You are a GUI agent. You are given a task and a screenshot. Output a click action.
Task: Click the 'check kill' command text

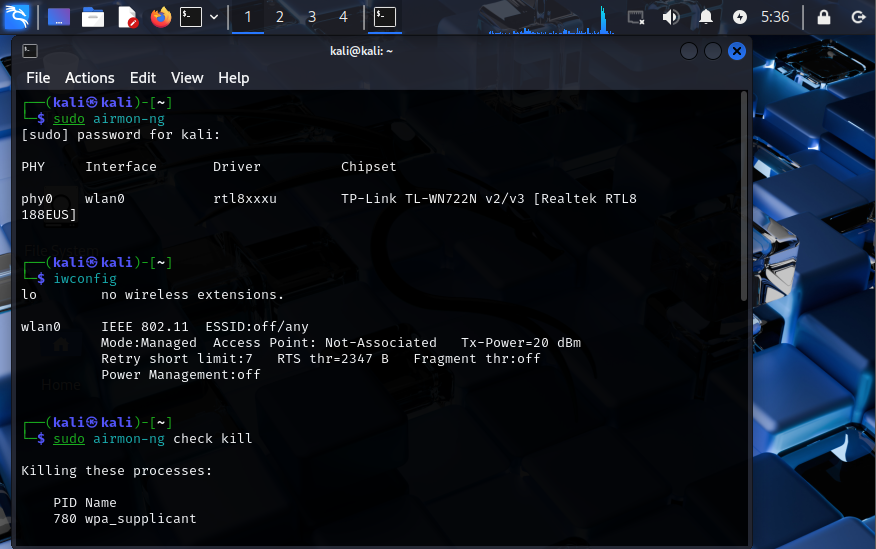click(212, 439)
